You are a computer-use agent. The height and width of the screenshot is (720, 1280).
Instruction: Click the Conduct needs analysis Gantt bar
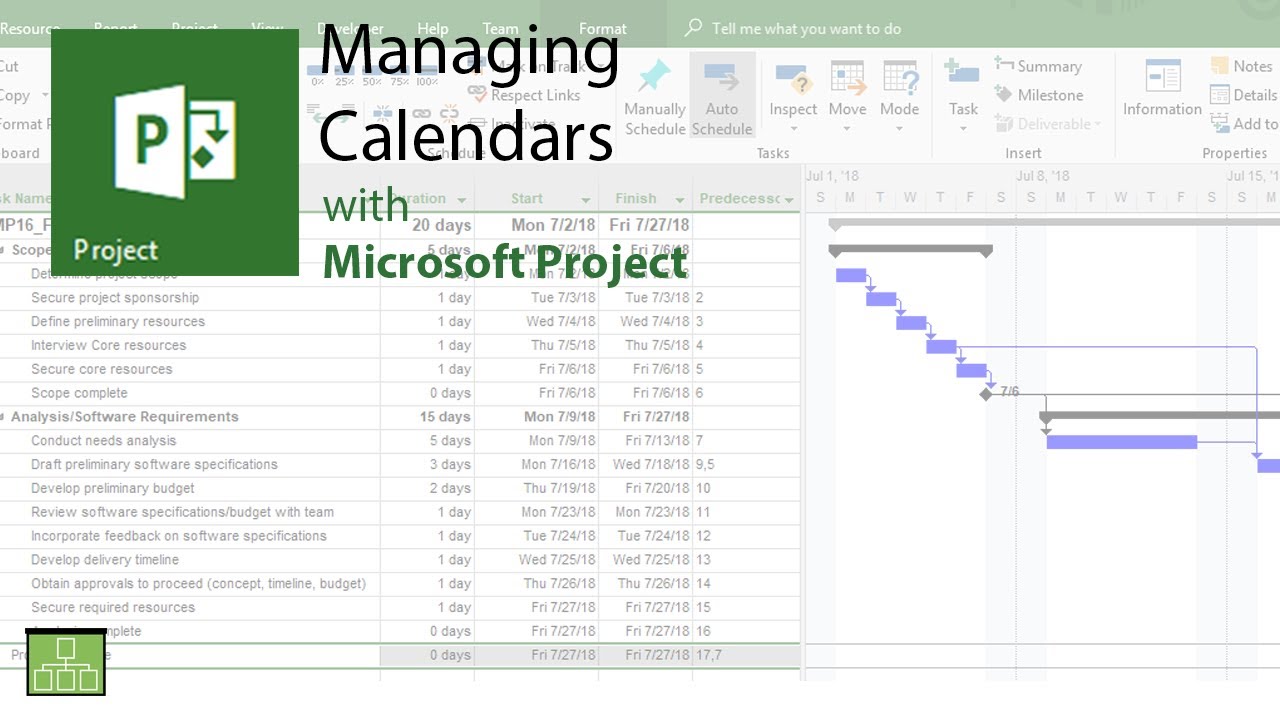point(1121,442)
